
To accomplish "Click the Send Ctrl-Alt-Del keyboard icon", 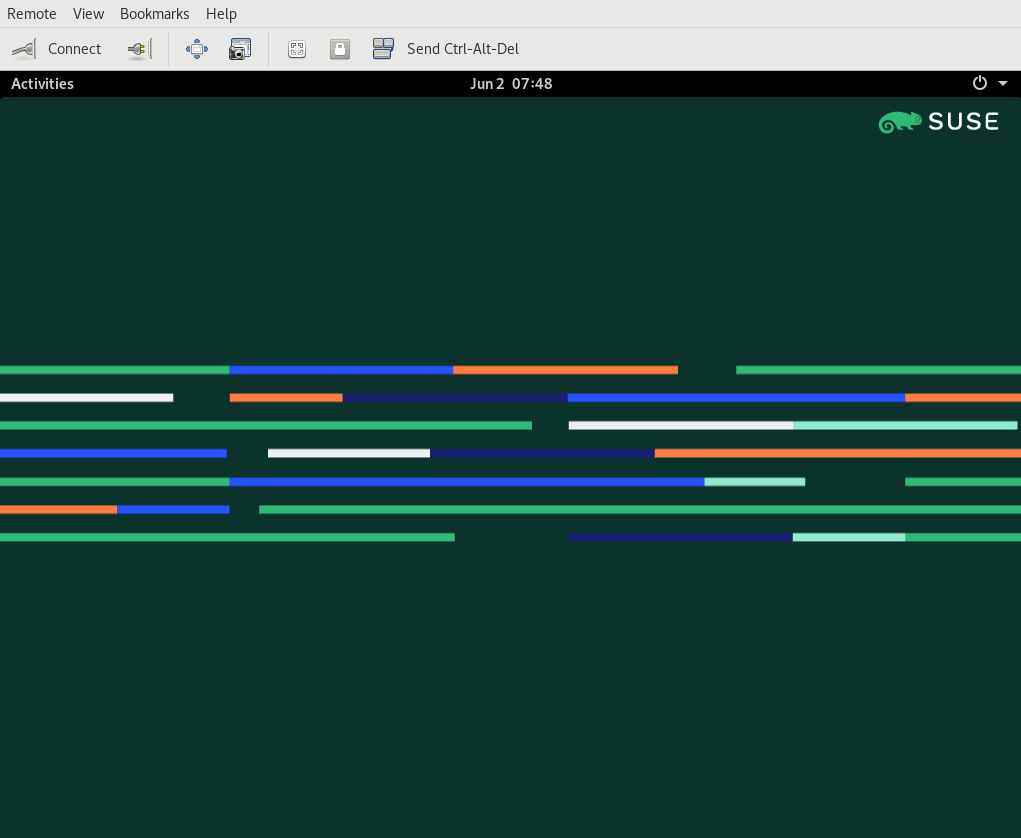I will pos(383,49).
